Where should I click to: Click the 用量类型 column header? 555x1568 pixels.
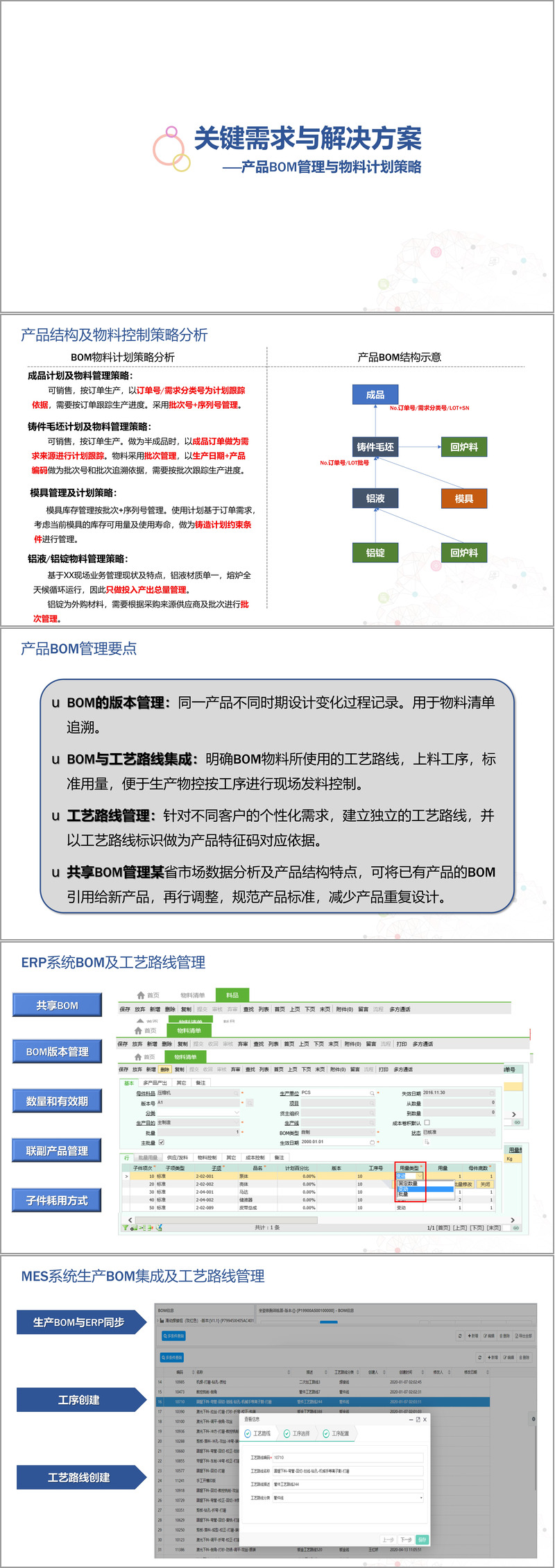(410, 1167)
